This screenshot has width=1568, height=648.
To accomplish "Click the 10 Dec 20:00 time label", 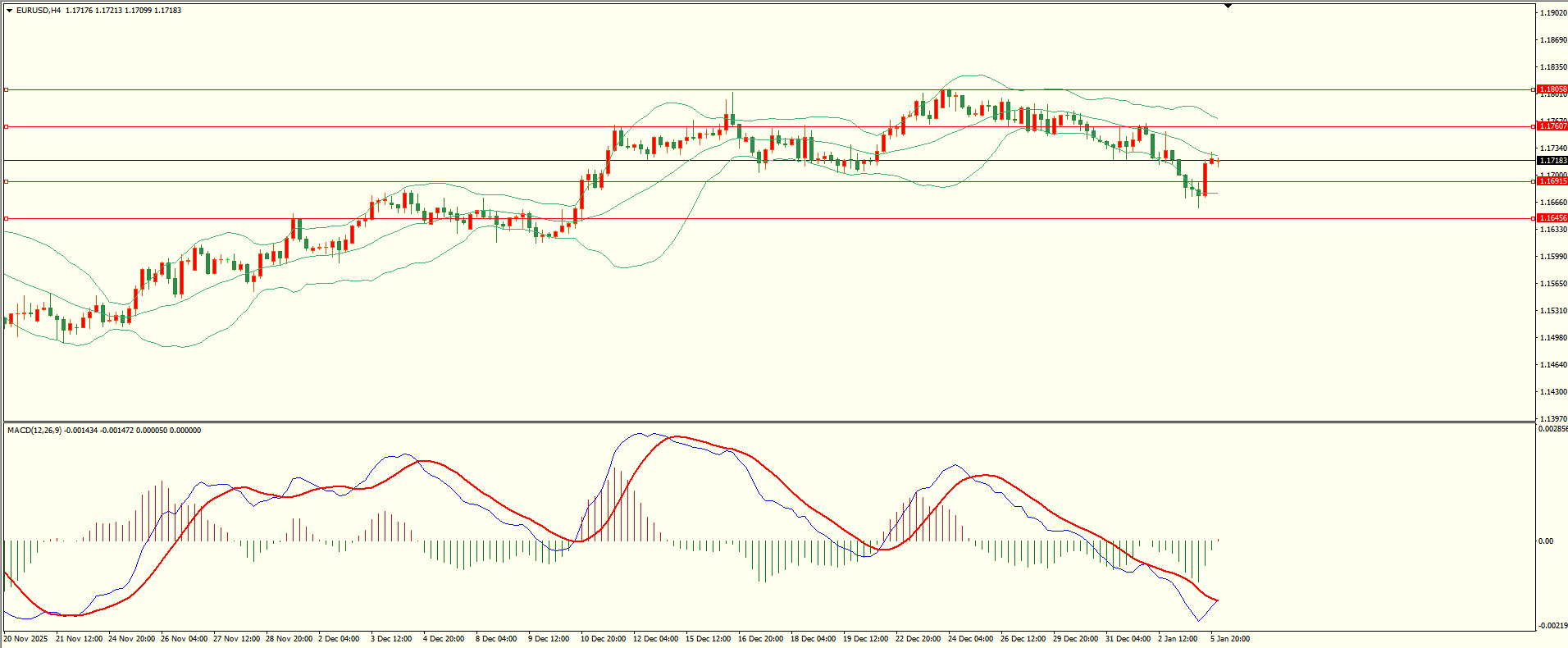I will 603,638.
